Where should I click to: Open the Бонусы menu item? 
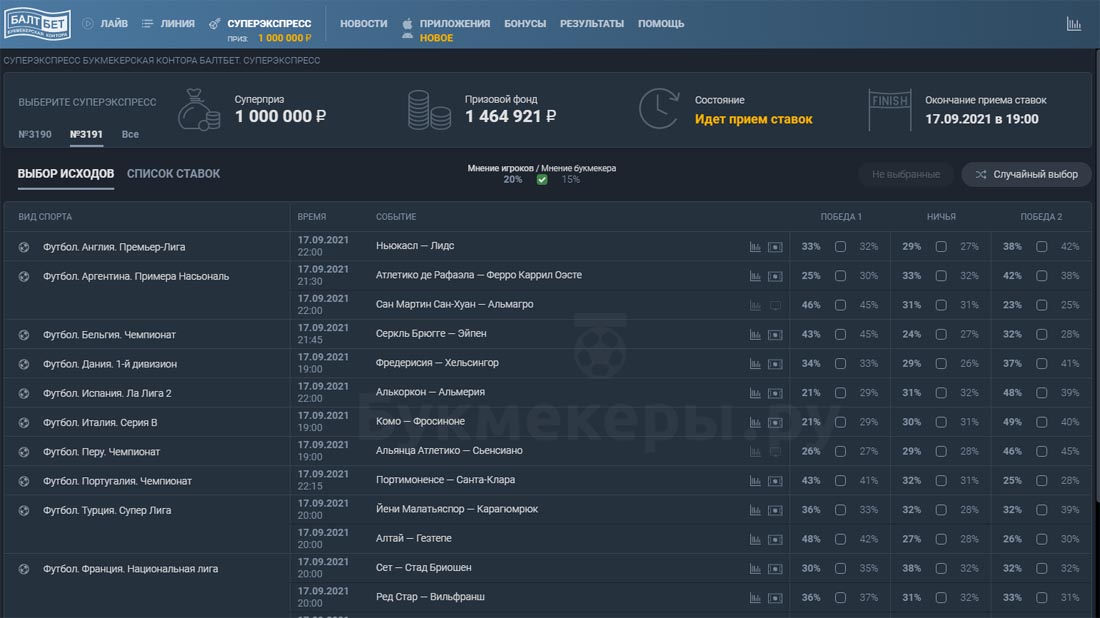(x=525, y=23)
